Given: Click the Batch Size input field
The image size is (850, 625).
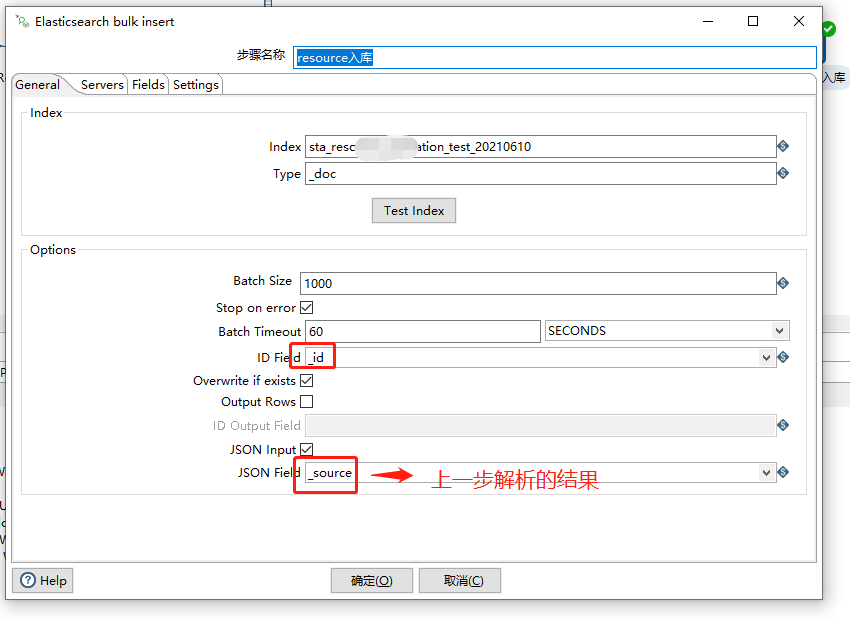Looking at the screenshot, I should click(x=538, y=283).
